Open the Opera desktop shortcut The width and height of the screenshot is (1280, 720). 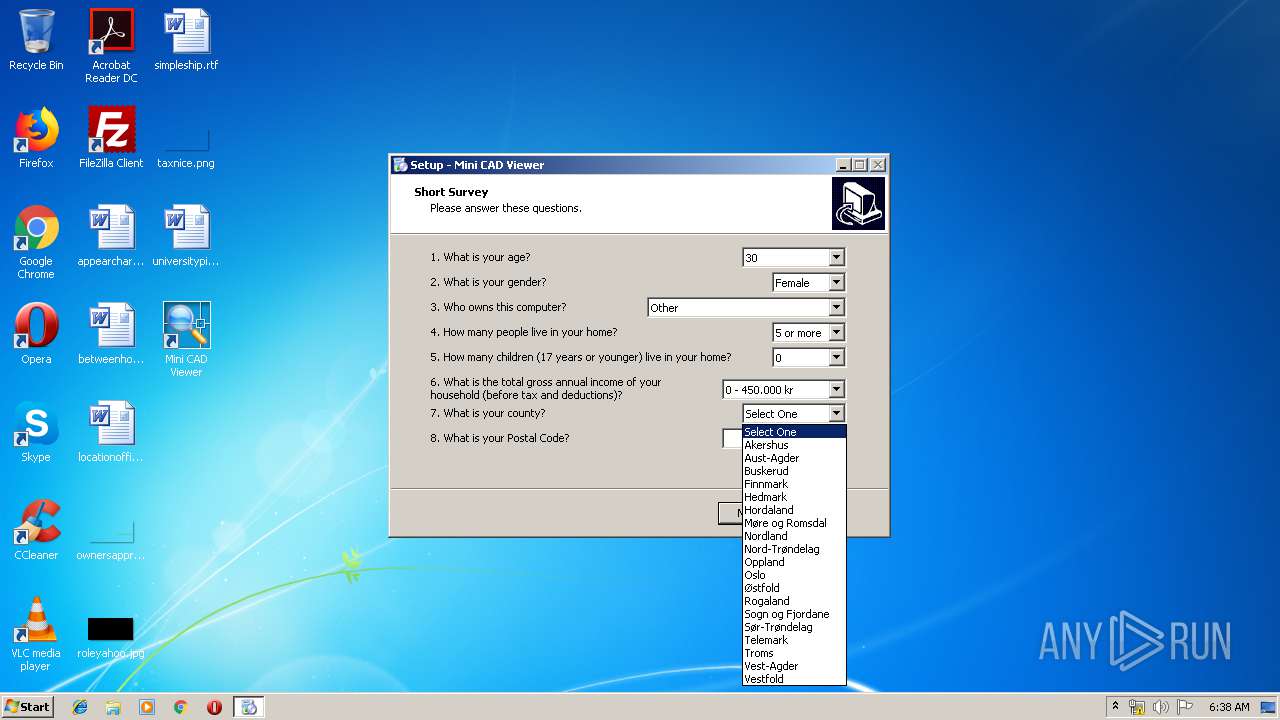36,334
